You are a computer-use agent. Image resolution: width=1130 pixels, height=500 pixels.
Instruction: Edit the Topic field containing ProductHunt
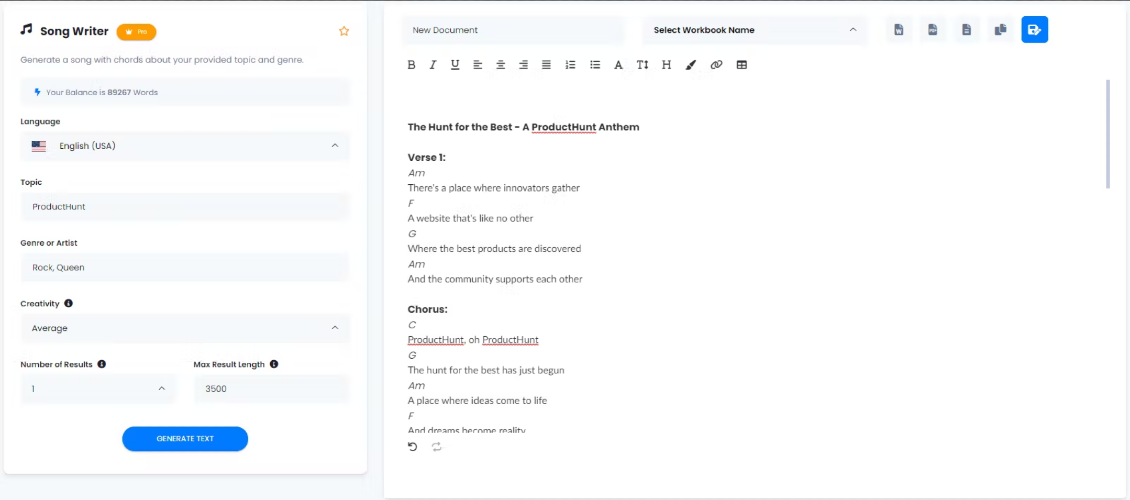[x=185, y=207]
